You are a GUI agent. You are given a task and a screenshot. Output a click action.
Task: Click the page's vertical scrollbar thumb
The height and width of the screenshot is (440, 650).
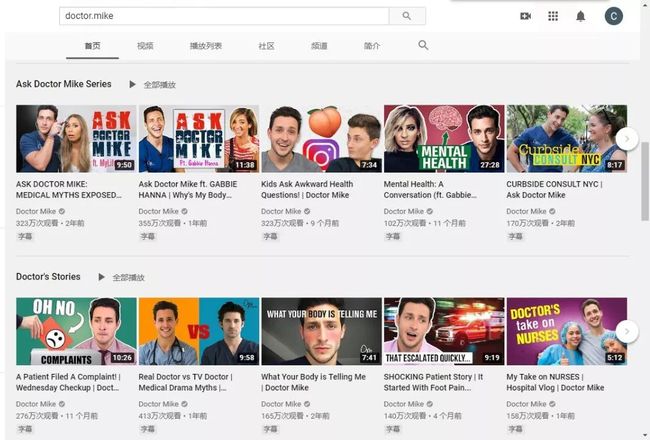coord(645,181)
